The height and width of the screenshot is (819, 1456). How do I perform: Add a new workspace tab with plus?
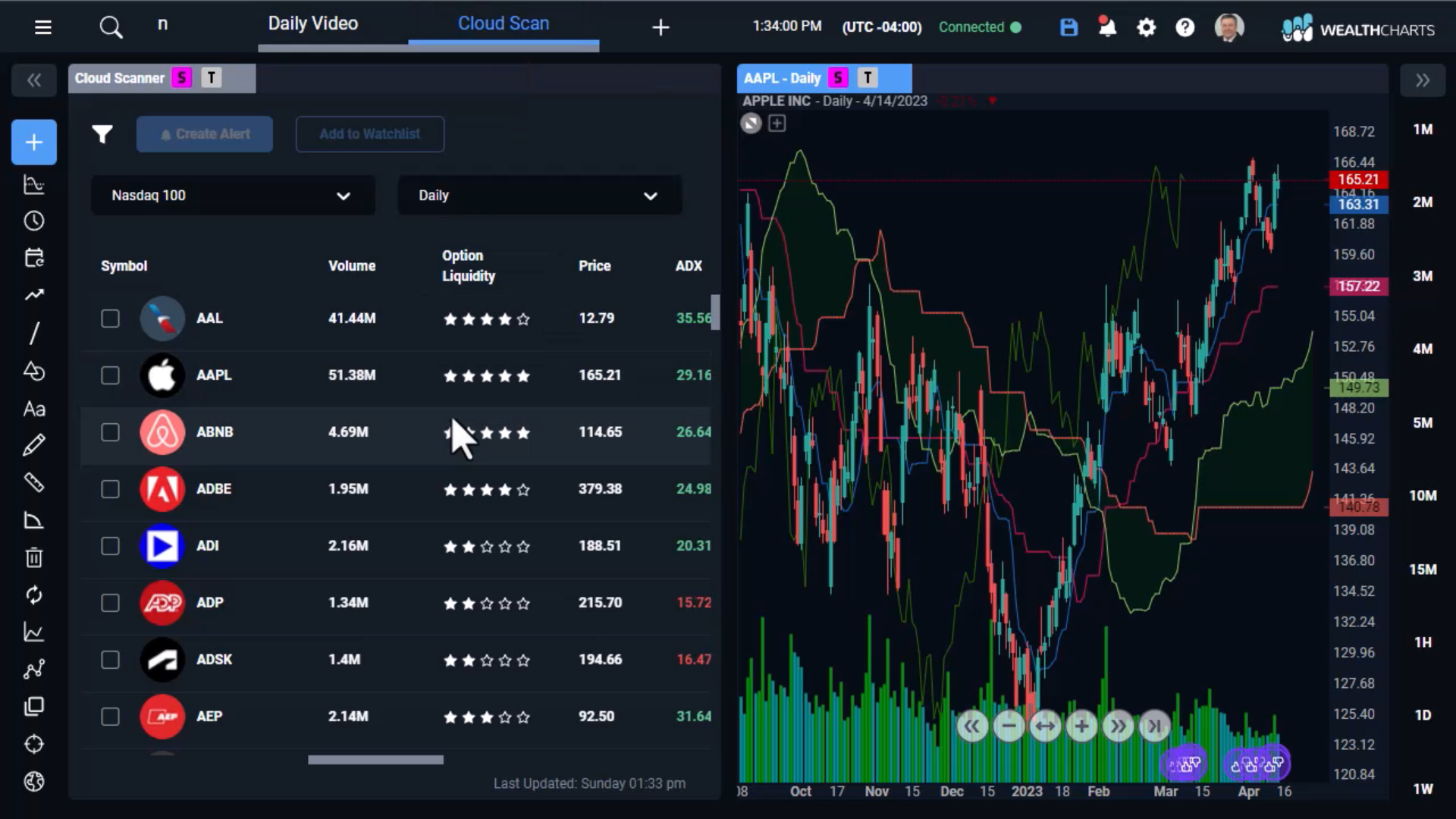point(661,27)
